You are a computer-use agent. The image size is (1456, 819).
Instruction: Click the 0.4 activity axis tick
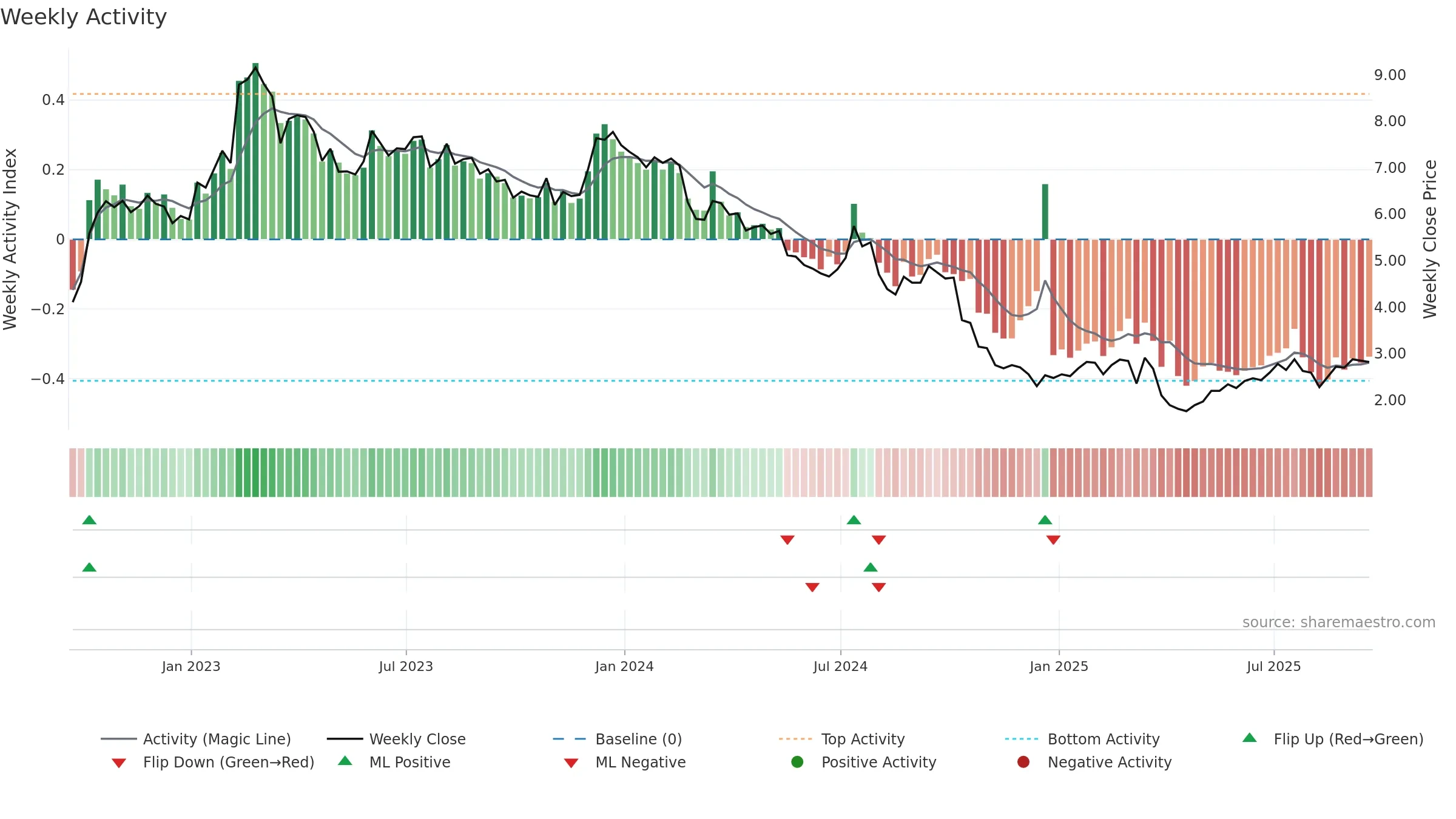(x=53, y=100)
